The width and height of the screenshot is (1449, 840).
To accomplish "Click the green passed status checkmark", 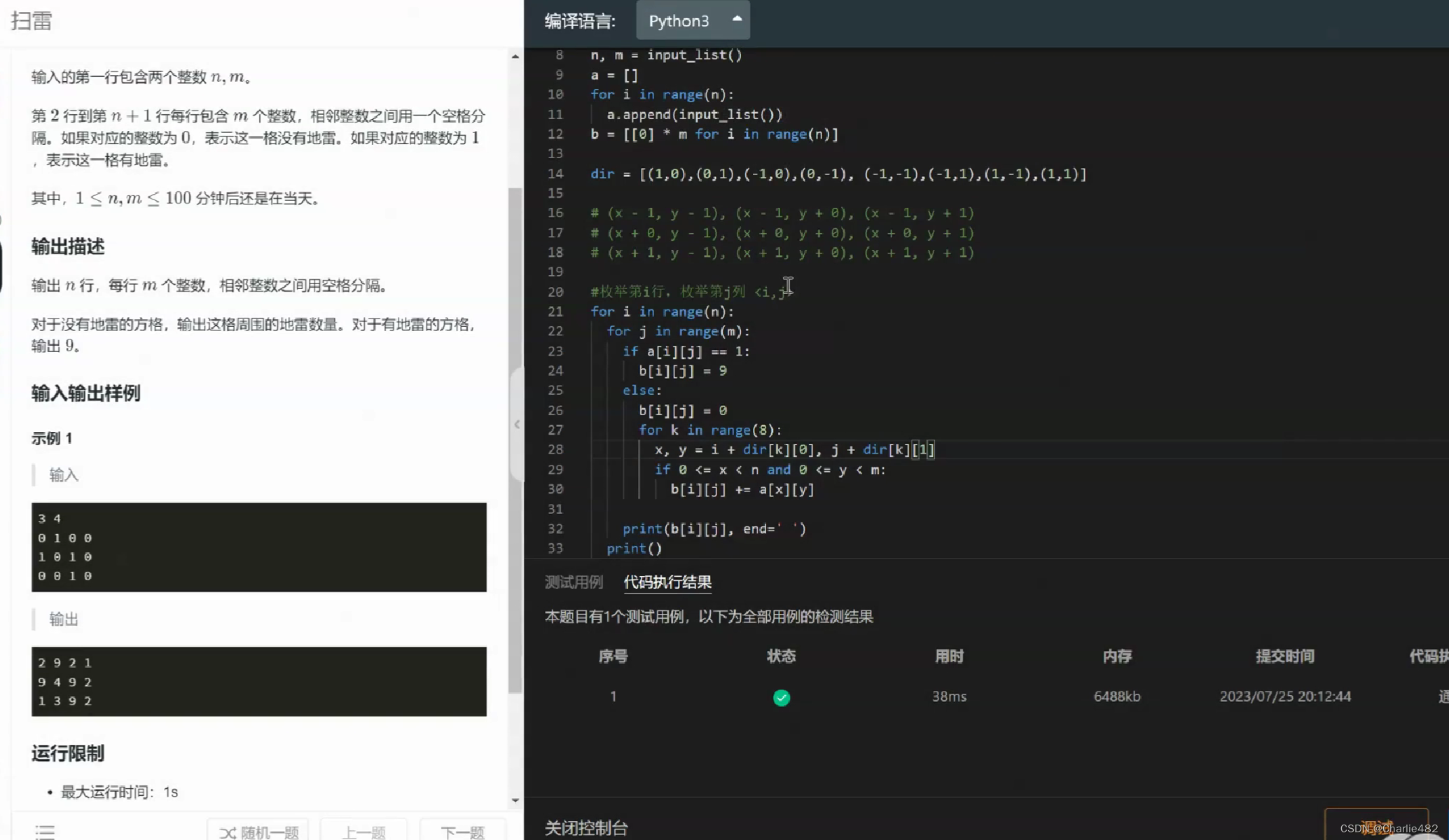I will click(x=781, y=697).
